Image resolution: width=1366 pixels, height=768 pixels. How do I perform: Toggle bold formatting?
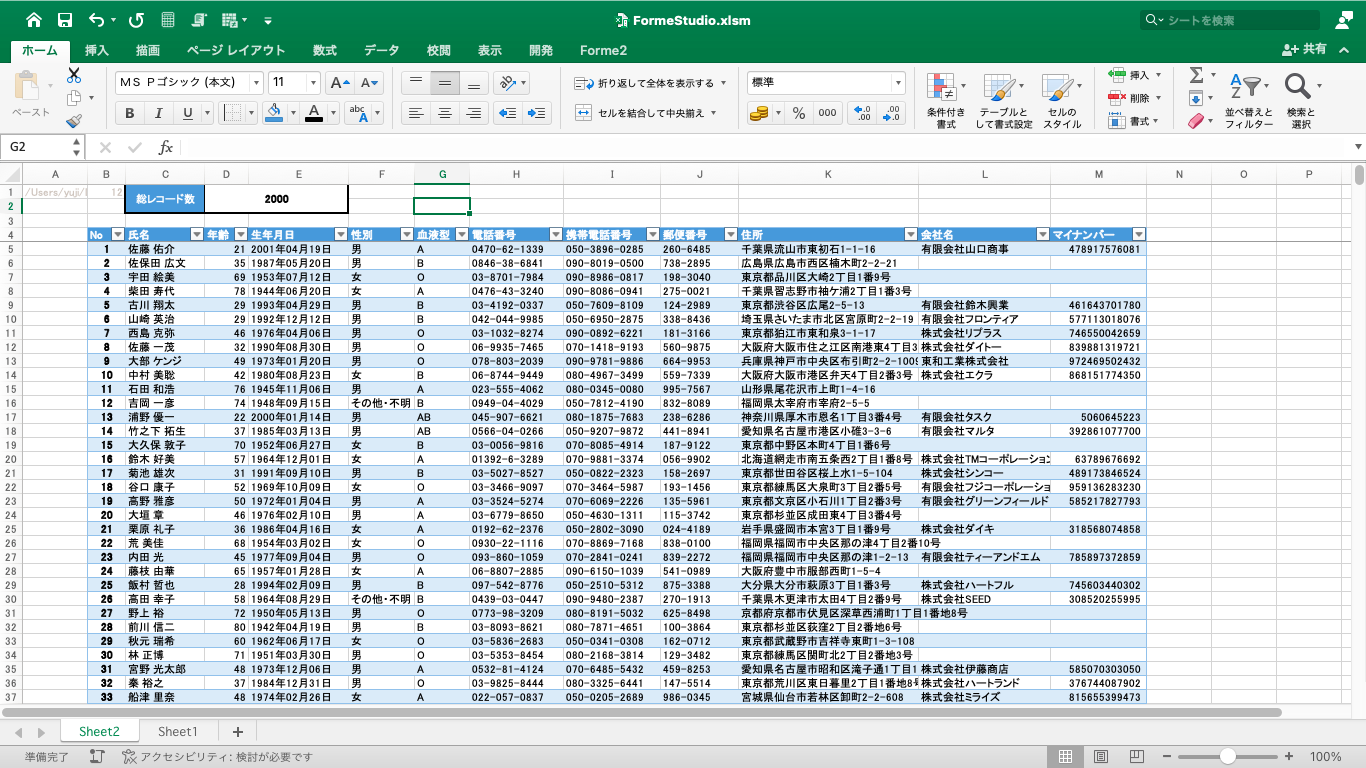click(x=129, y=114)
